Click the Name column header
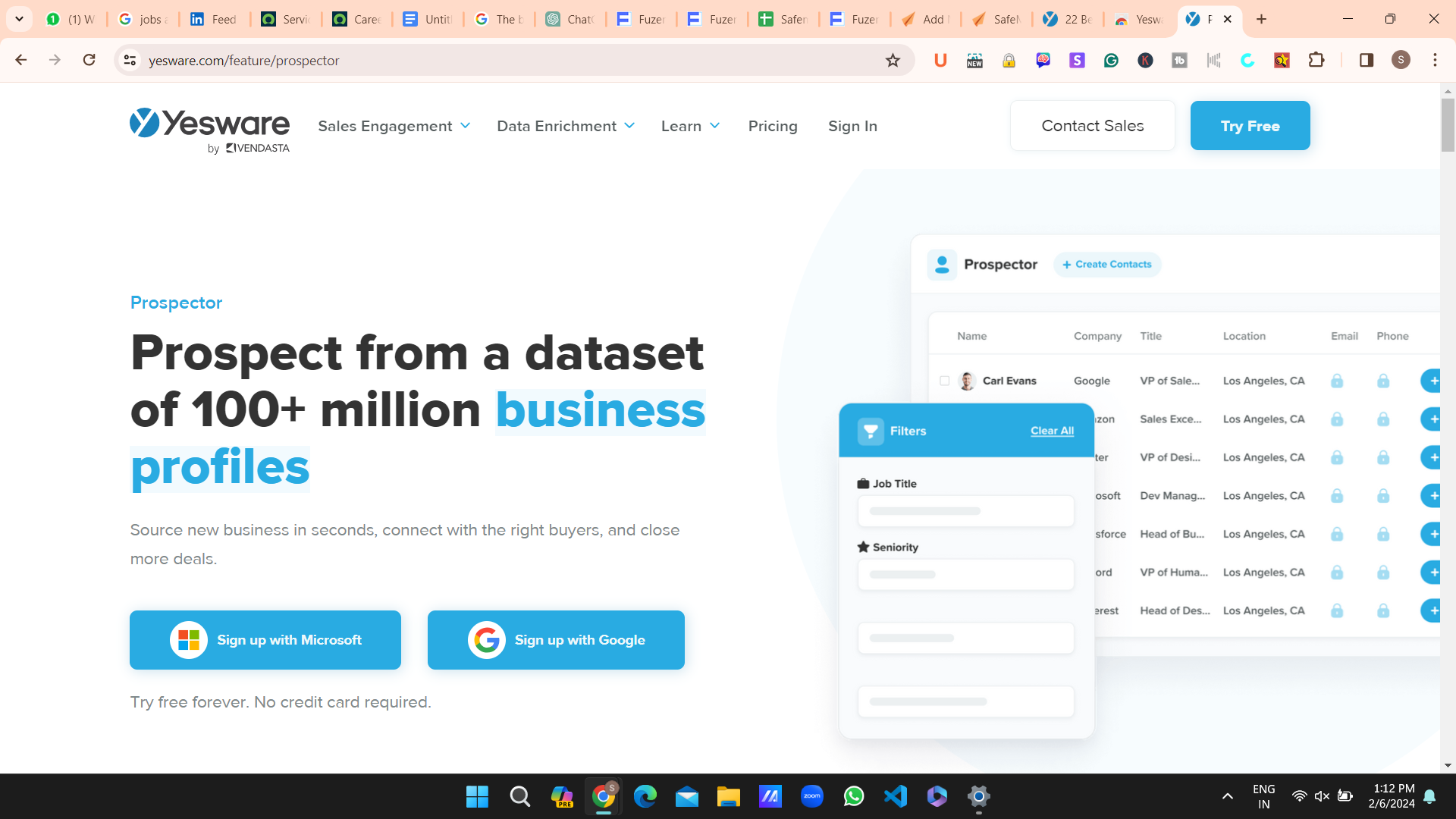1456x819 pixels. [971, 336]
